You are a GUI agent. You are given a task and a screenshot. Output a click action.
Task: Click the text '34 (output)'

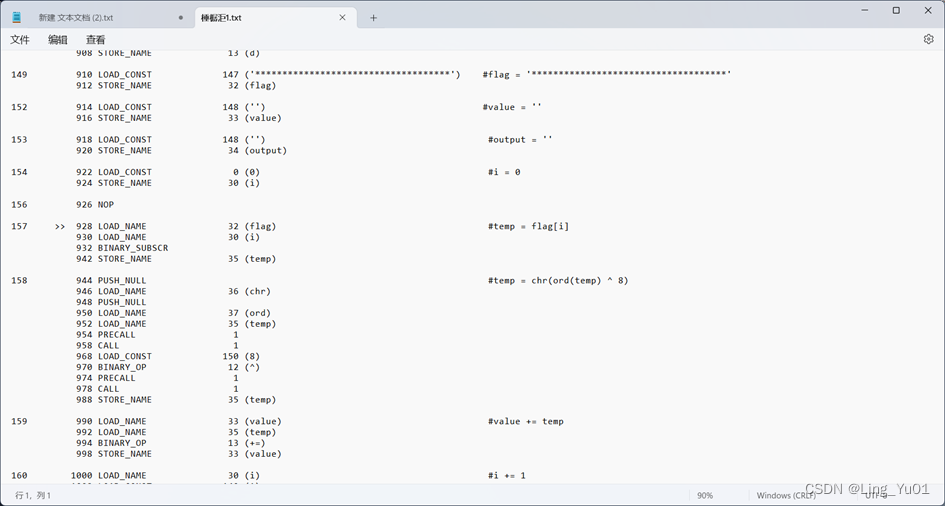[x=257, y=151]
